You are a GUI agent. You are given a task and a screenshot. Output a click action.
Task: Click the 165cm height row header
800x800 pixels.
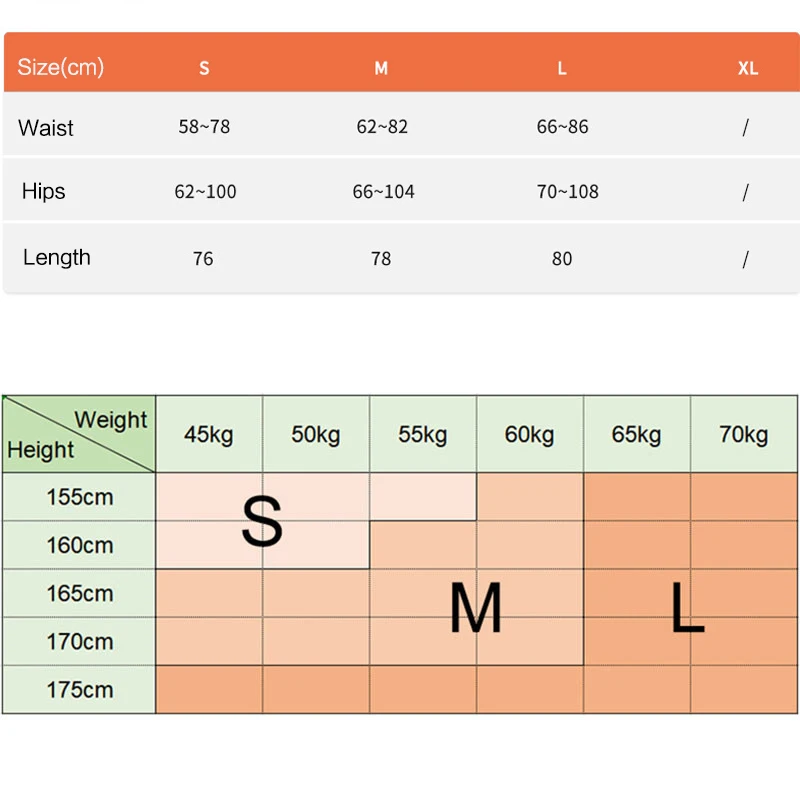coord(80,593)
